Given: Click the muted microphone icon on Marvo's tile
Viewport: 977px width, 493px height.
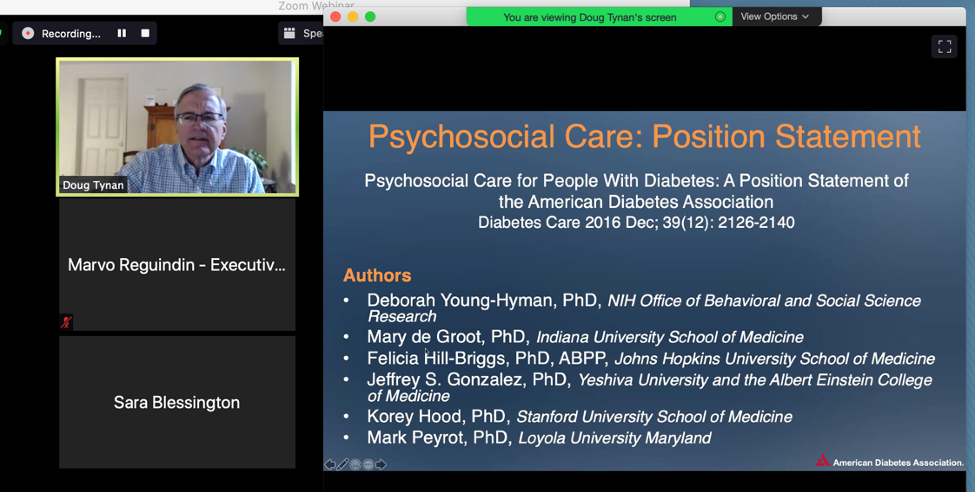Looking at the screenshot, I should pos(66,322).
